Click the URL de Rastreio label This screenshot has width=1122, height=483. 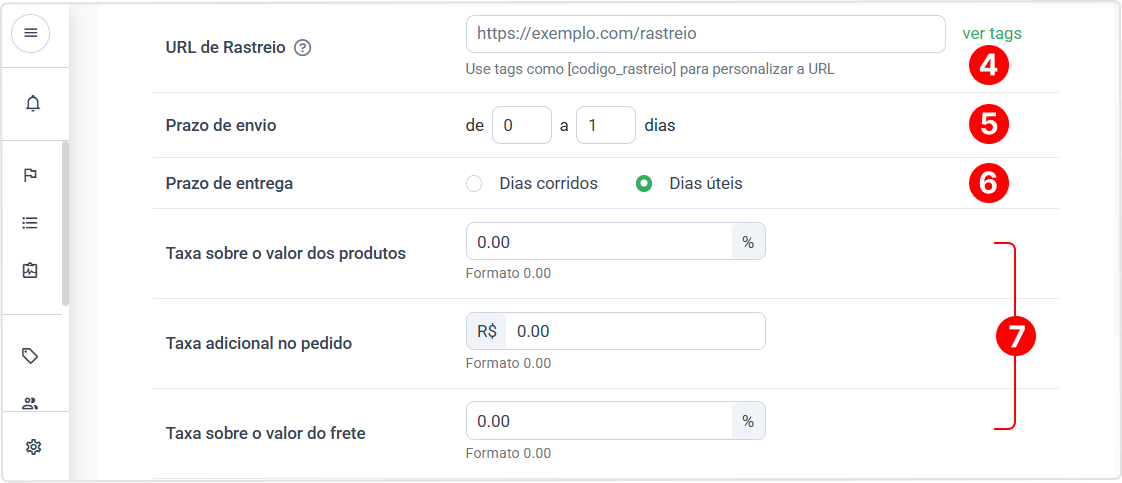pos(225,48)
